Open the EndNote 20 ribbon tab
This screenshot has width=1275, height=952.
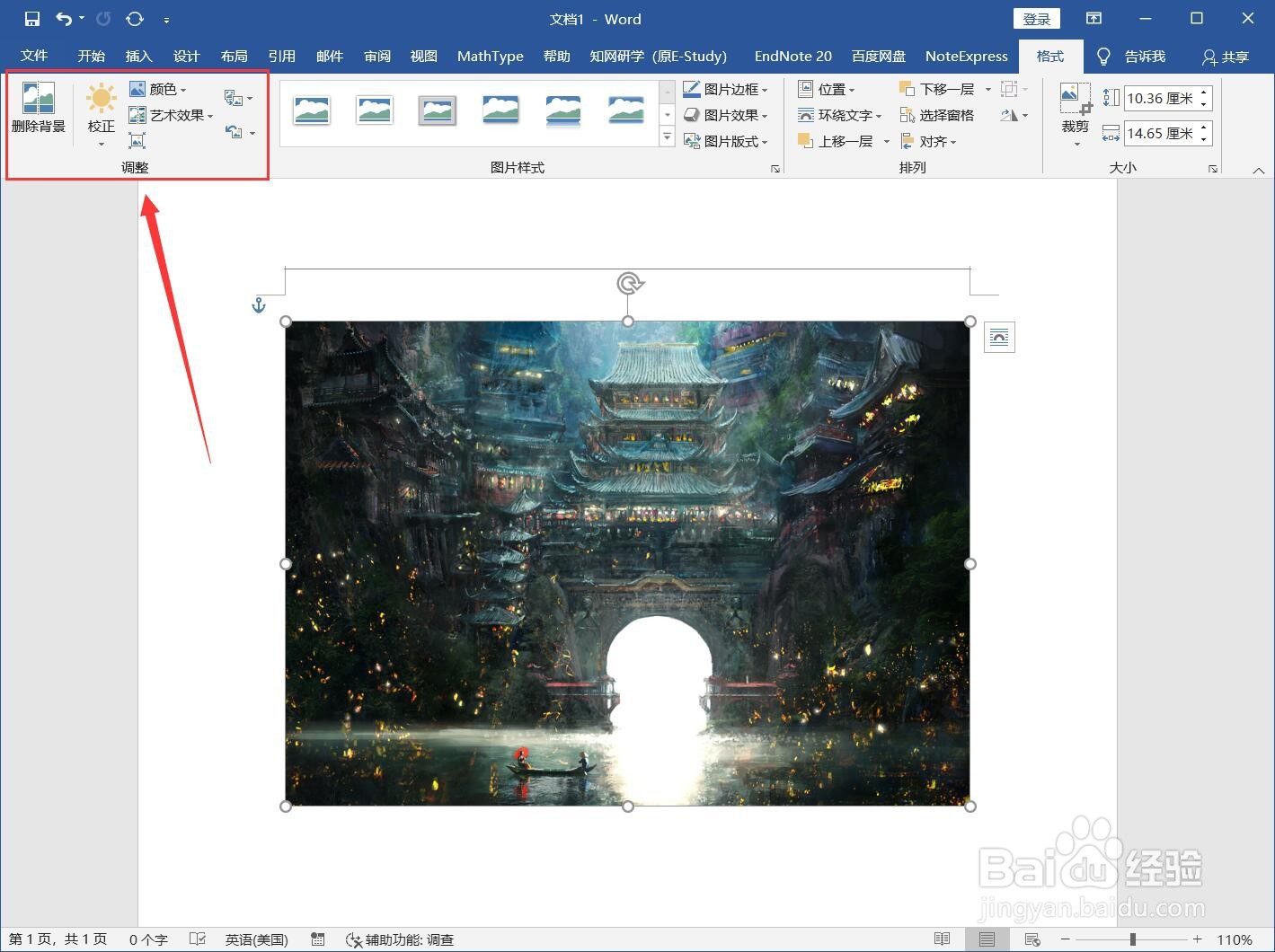[x=792, y=56]
